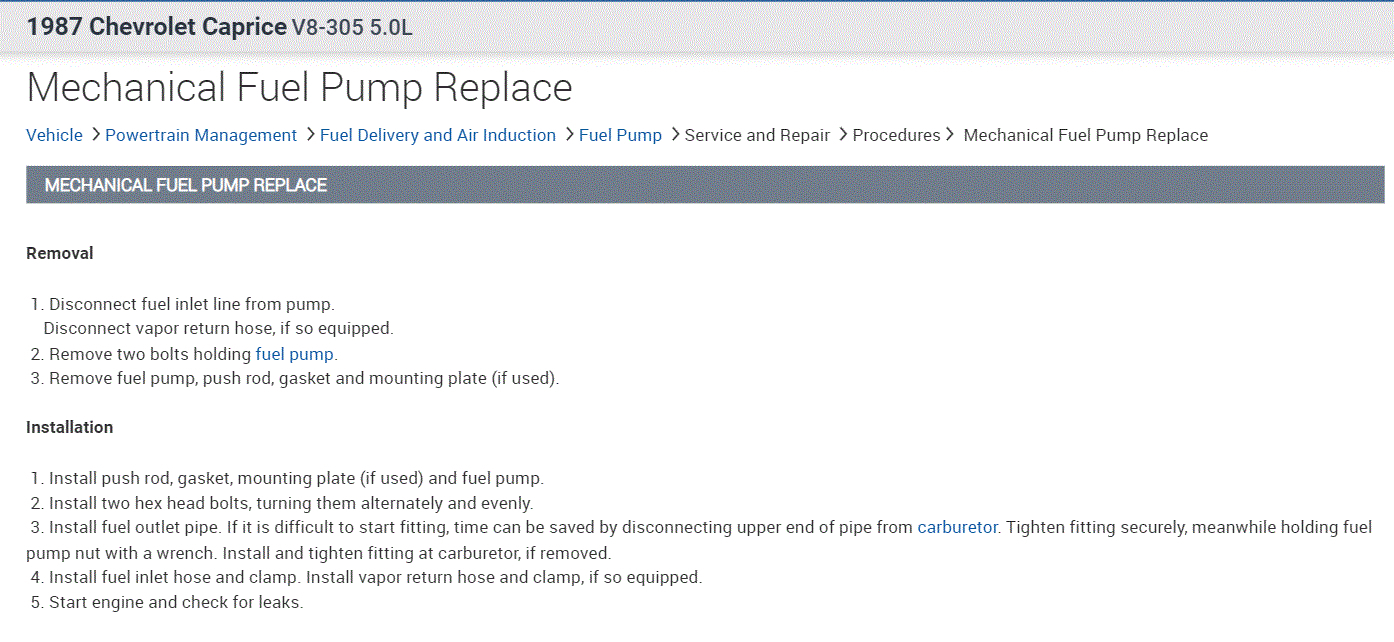Click the large Mechanical Fuel Pump Replace page heading

pyautogui.click(x=299, y=88)
